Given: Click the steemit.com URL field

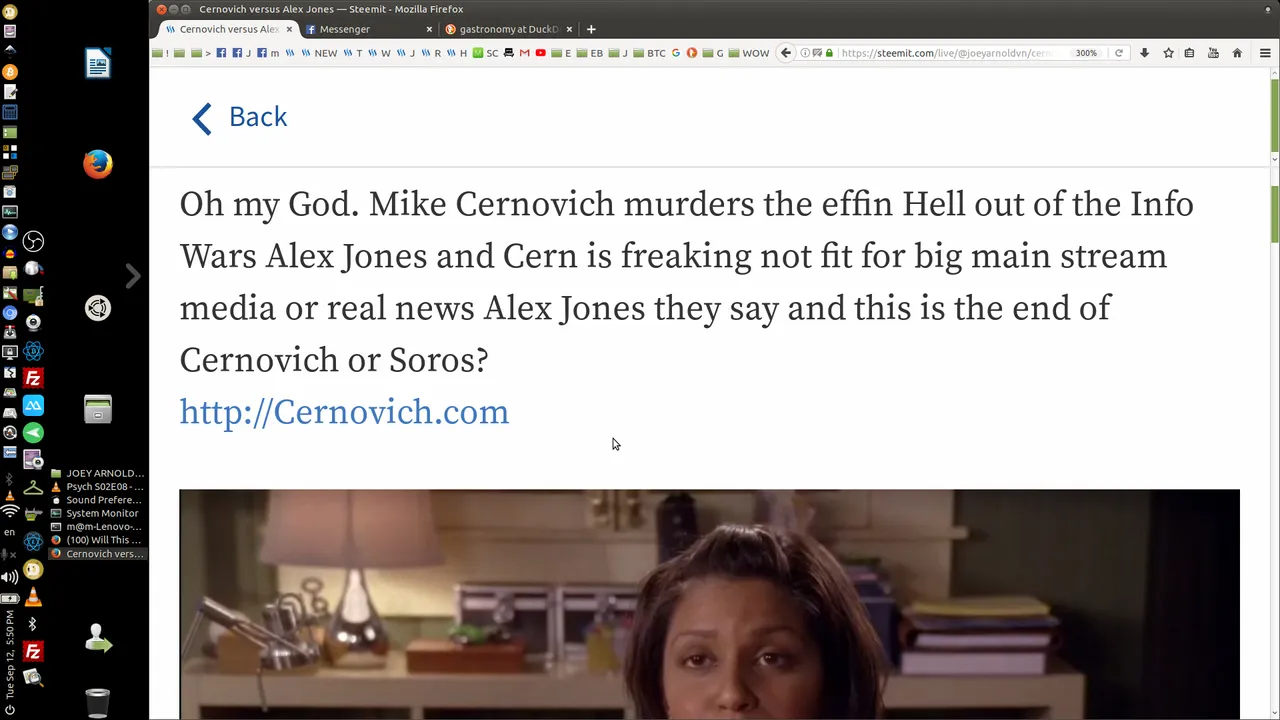Looking at the screenshot, I should [x=945, y=53].
